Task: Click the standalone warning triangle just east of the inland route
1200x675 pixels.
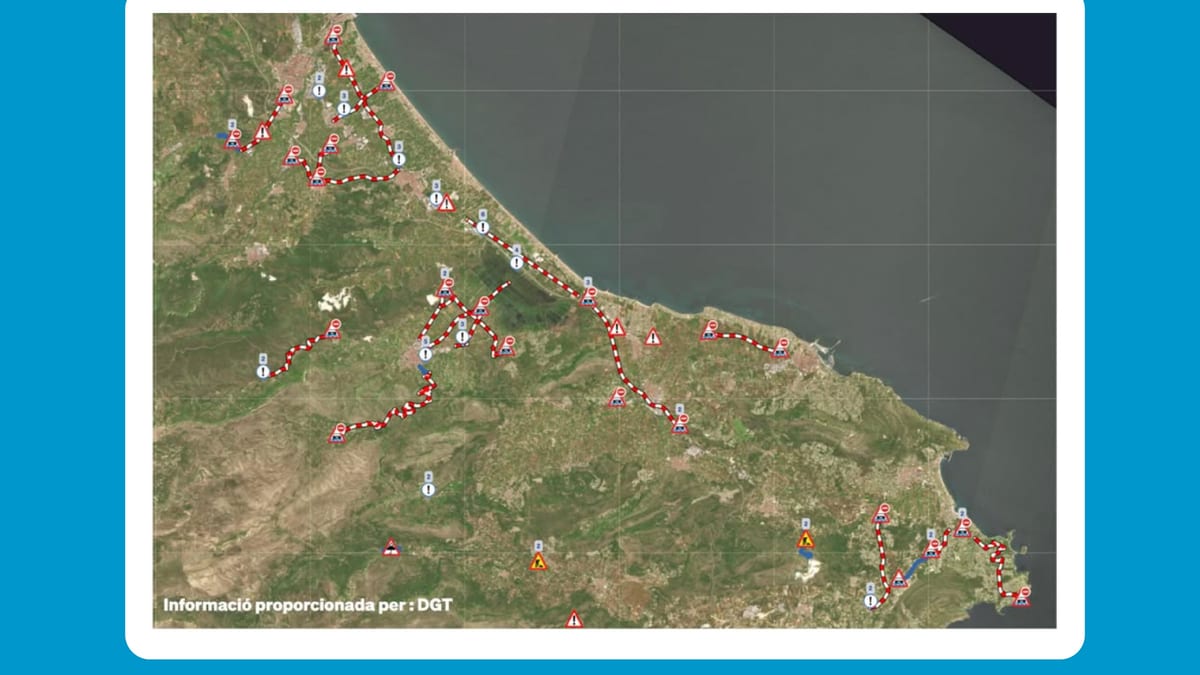Action: click(x=653, y=337)
